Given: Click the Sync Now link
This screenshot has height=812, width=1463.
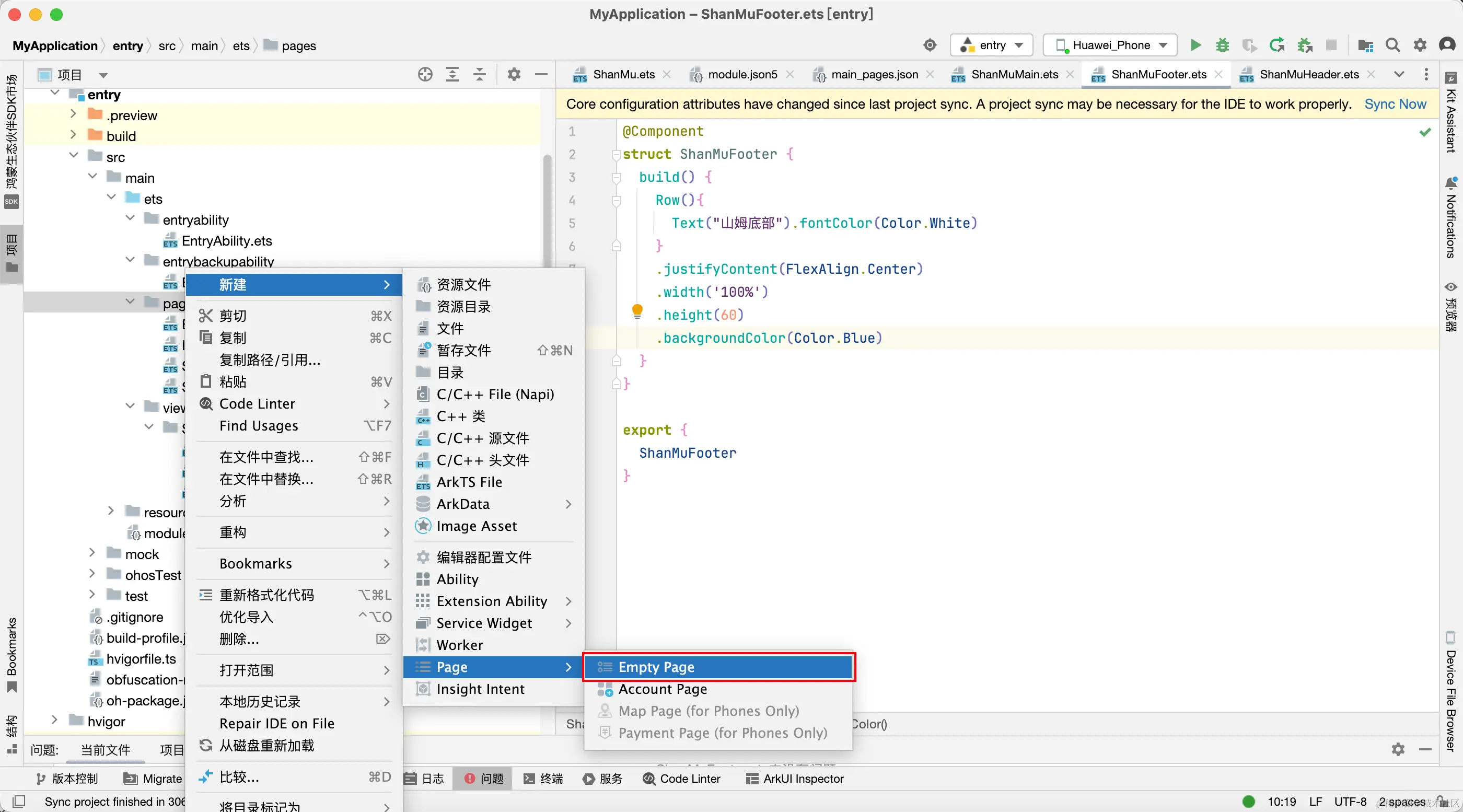Looking at the screenshot, I should [x=1395, y=104].
